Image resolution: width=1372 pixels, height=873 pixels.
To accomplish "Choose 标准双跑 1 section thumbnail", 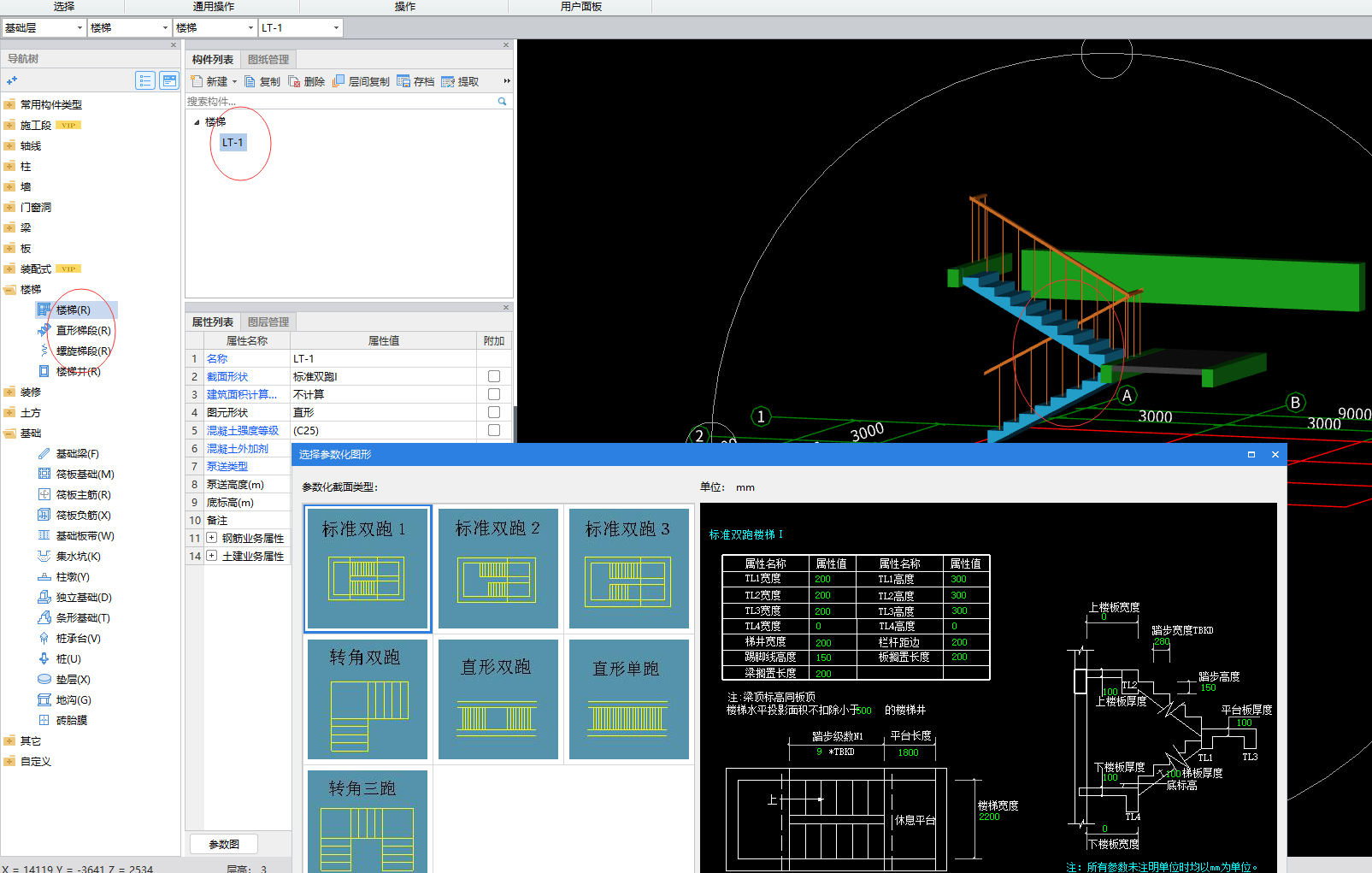I will point(367,569).
